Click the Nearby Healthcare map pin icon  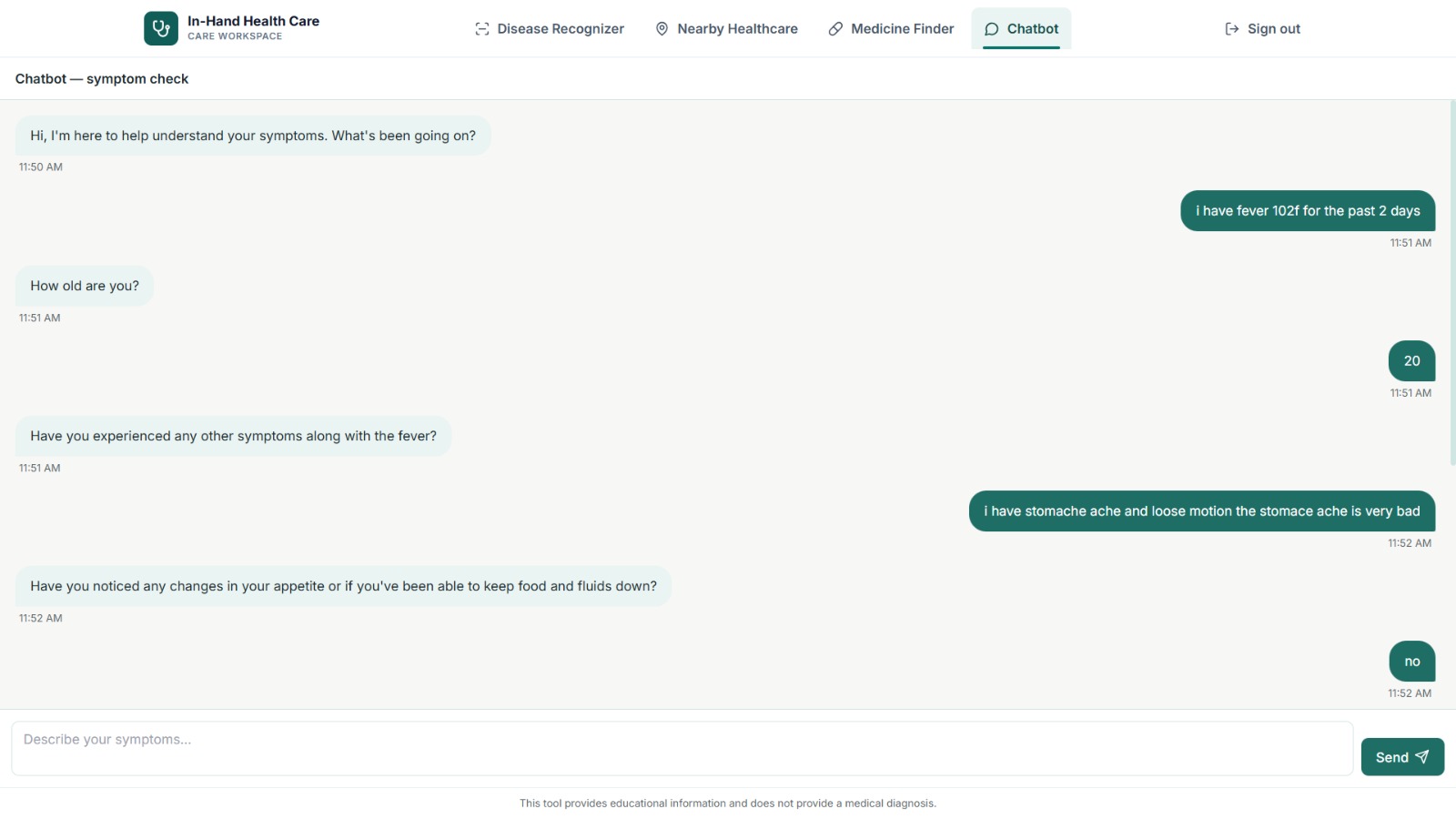662,29
